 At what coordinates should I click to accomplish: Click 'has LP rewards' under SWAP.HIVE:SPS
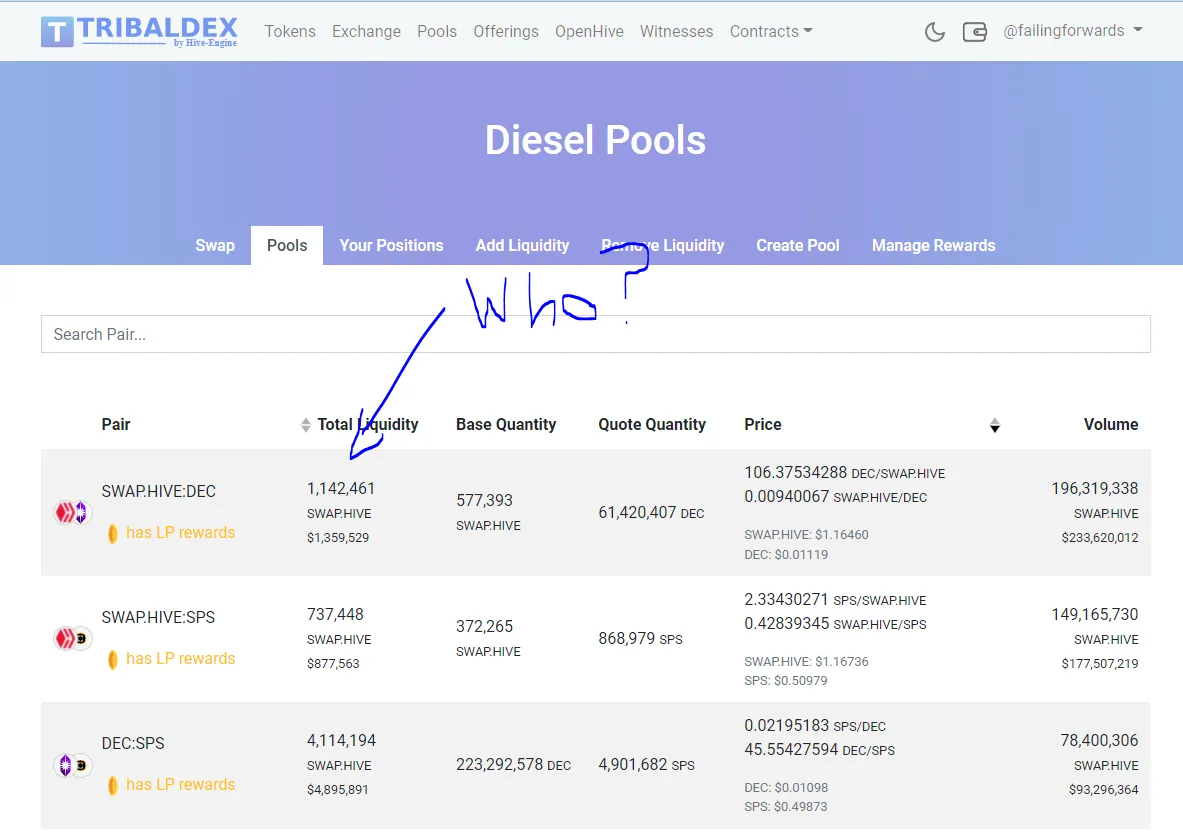click(180, 659)
